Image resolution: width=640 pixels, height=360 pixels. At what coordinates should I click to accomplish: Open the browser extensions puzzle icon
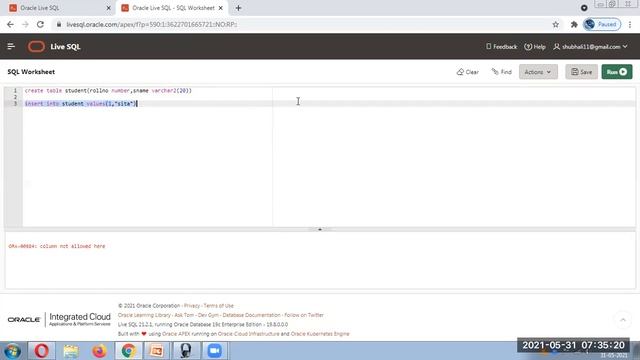coord(574,24)
